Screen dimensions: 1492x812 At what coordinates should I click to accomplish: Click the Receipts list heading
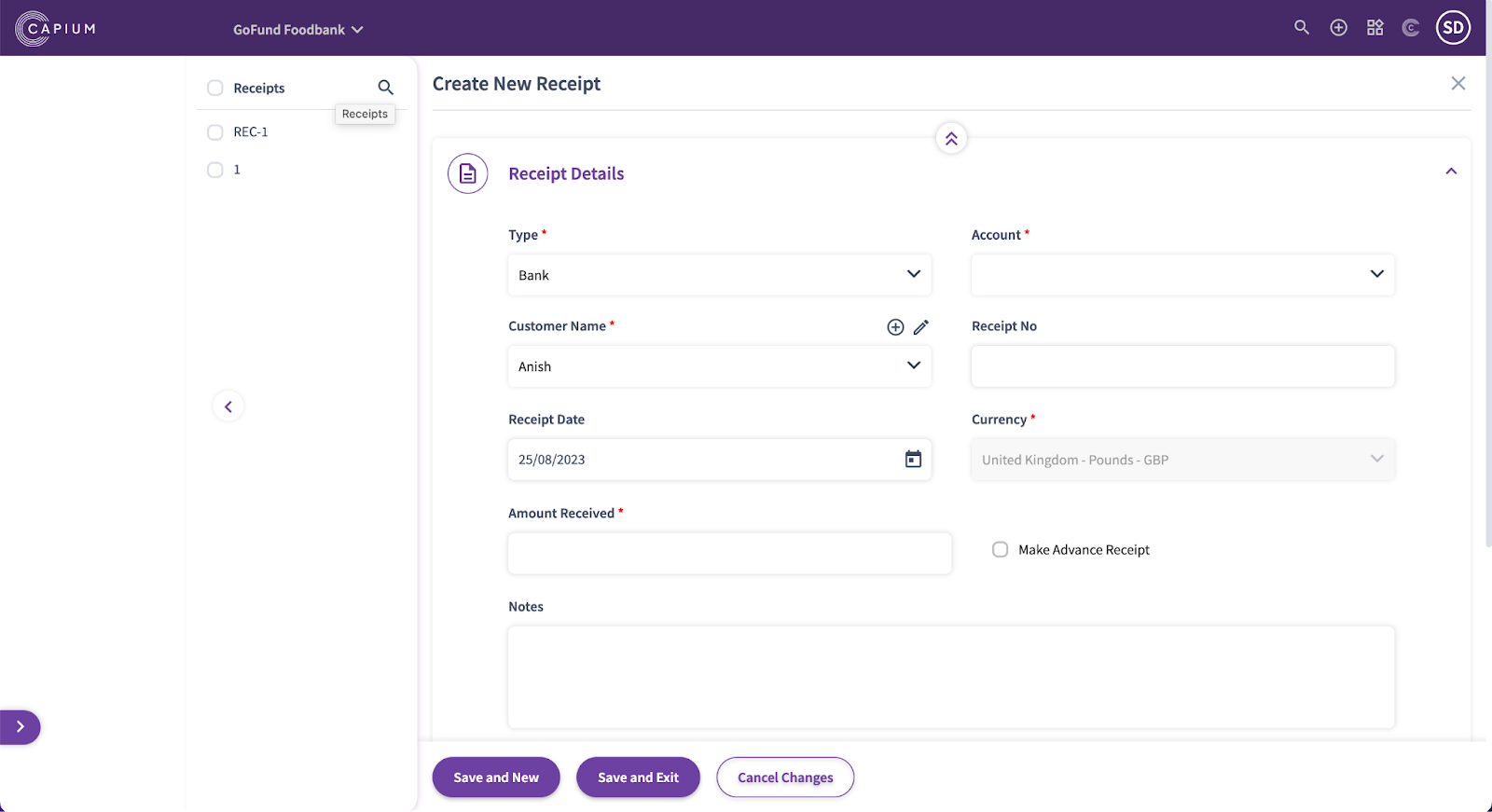click(259, 89)
